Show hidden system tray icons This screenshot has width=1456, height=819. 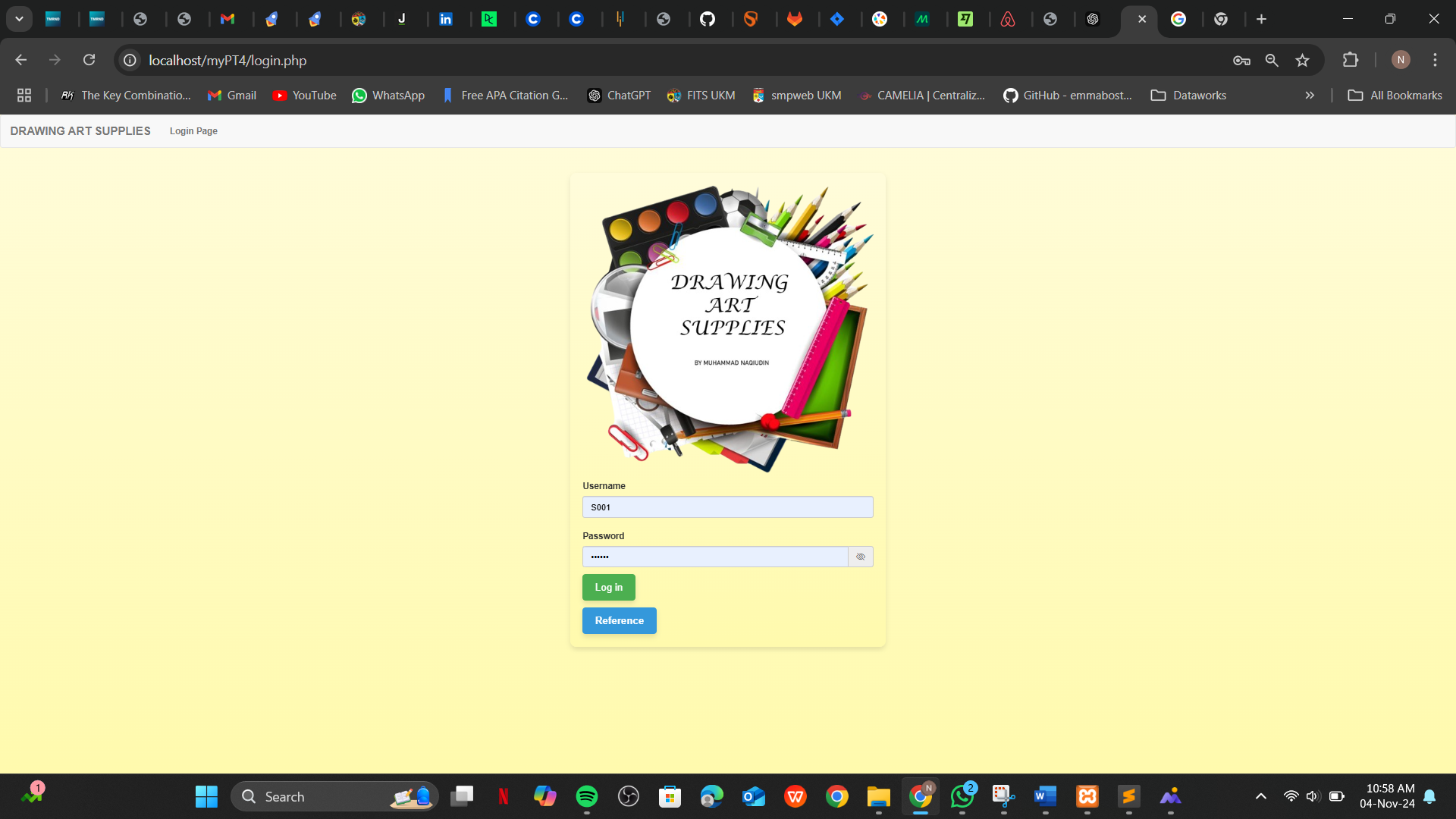tap(1260, 796)
